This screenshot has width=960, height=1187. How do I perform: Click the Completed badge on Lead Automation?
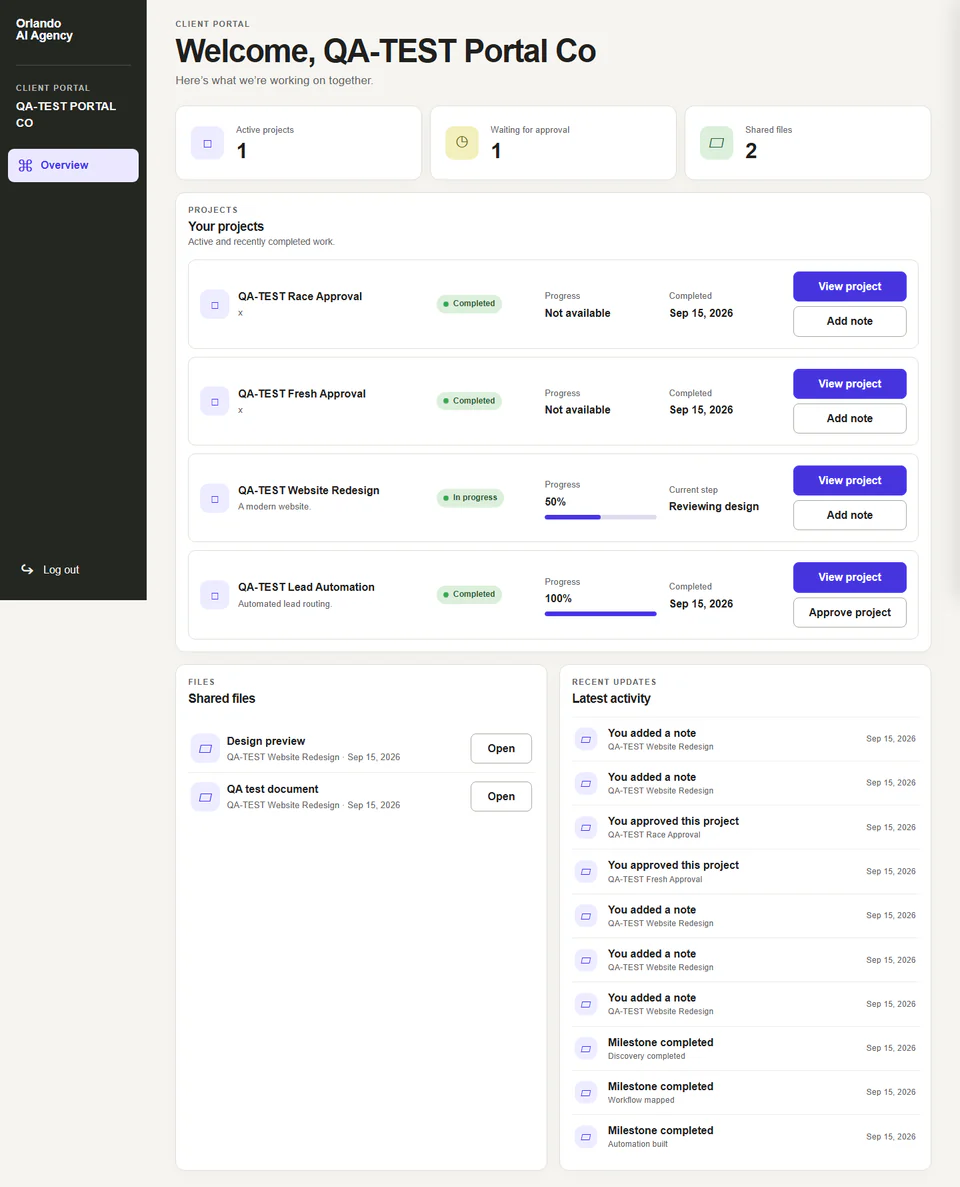[x=469, y=594]
